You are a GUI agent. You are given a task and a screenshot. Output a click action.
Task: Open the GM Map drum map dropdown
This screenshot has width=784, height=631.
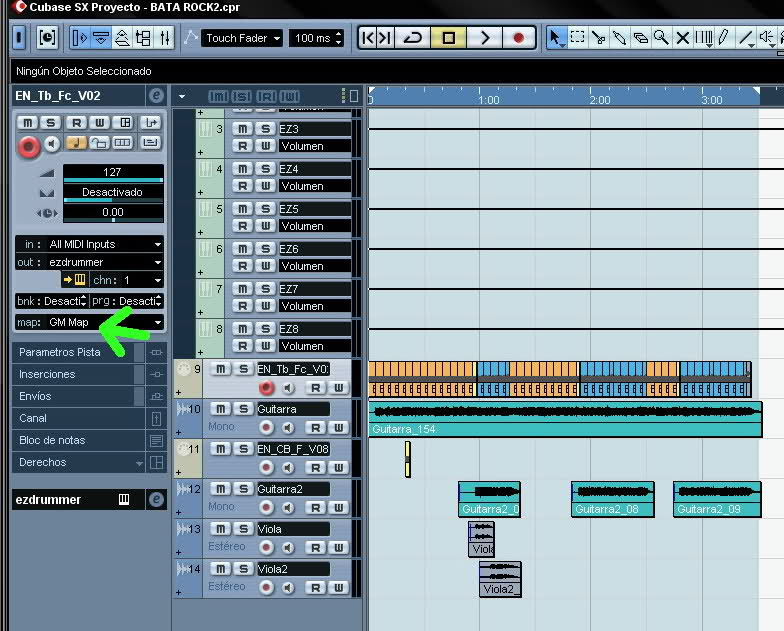tap(90, 323)
